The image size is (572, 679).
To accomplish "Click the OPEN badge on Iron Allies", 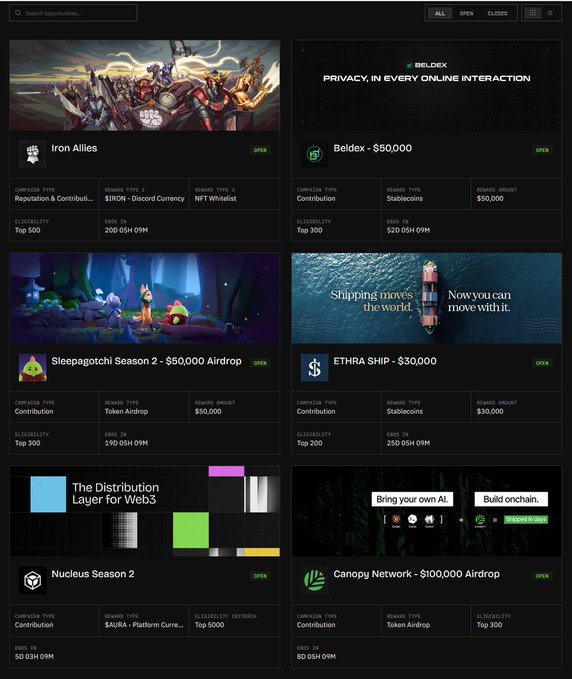I will click(x=260, y=150).
